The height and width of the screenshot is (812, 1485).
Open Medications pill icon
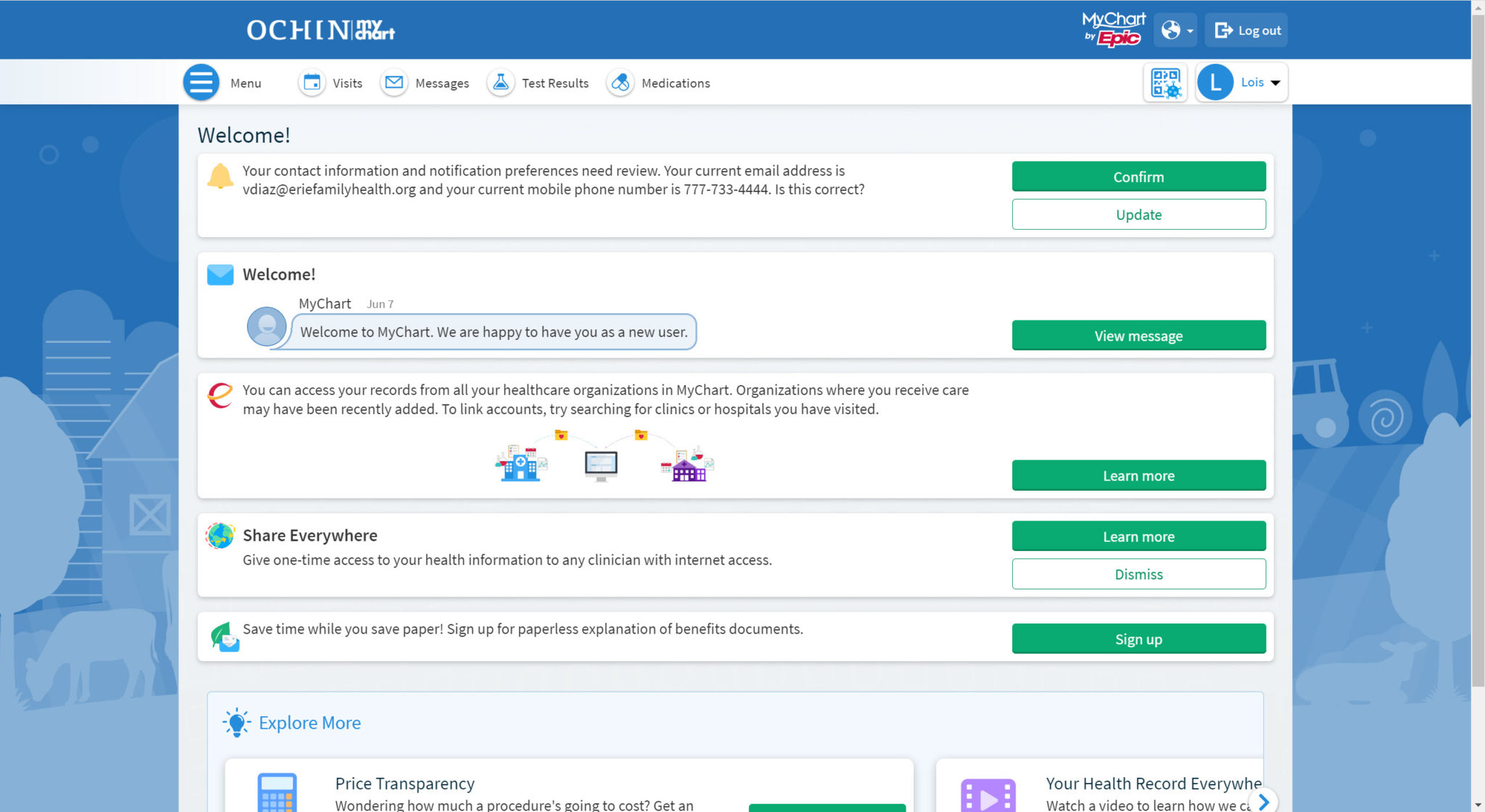point(620,83)
